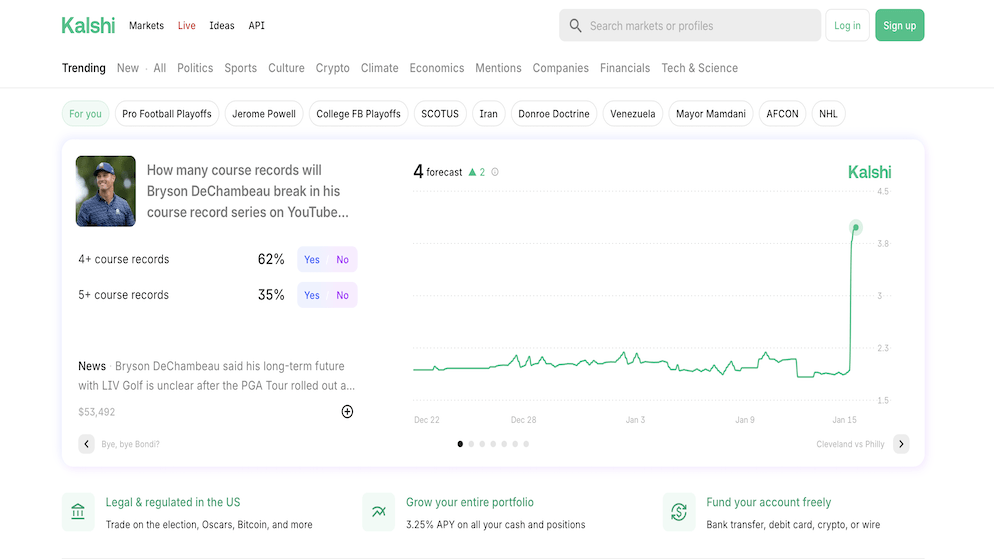This screenshot has height=559, width=994.
Task: Click No for 4+ course records
Action: (x=342, y=259)
